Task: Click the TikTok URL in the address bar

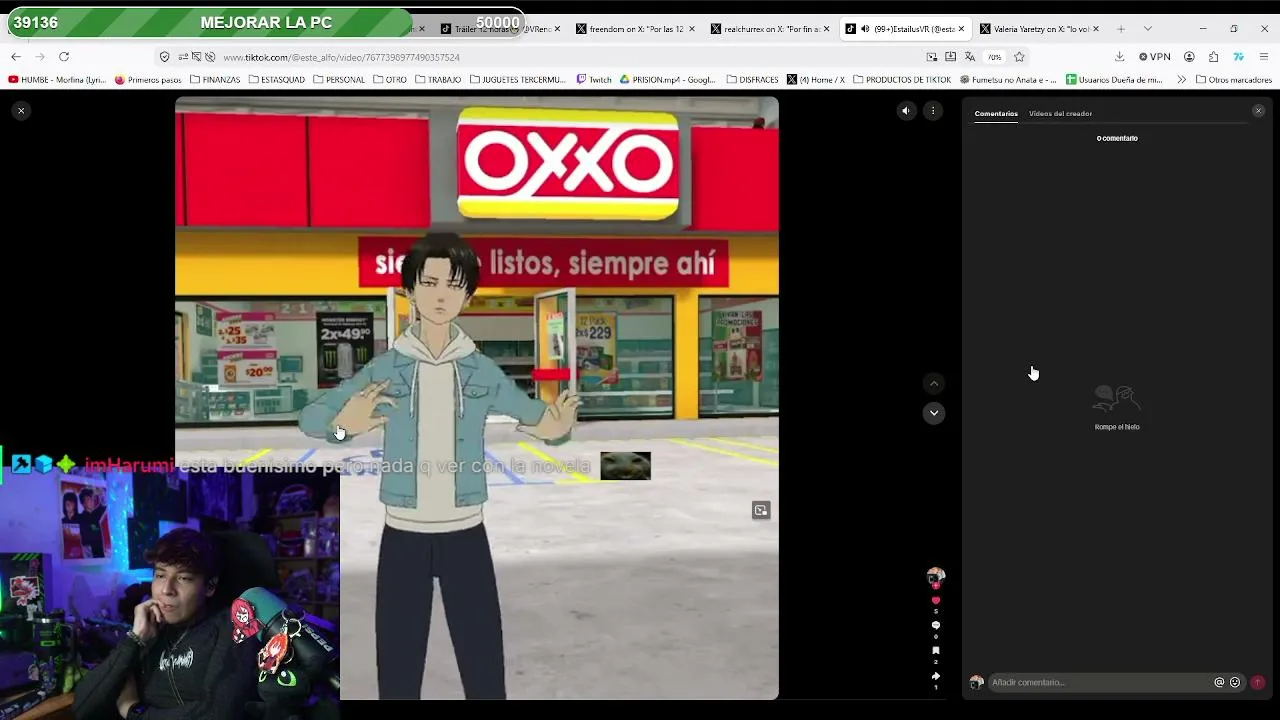Action: coord(341,58)
